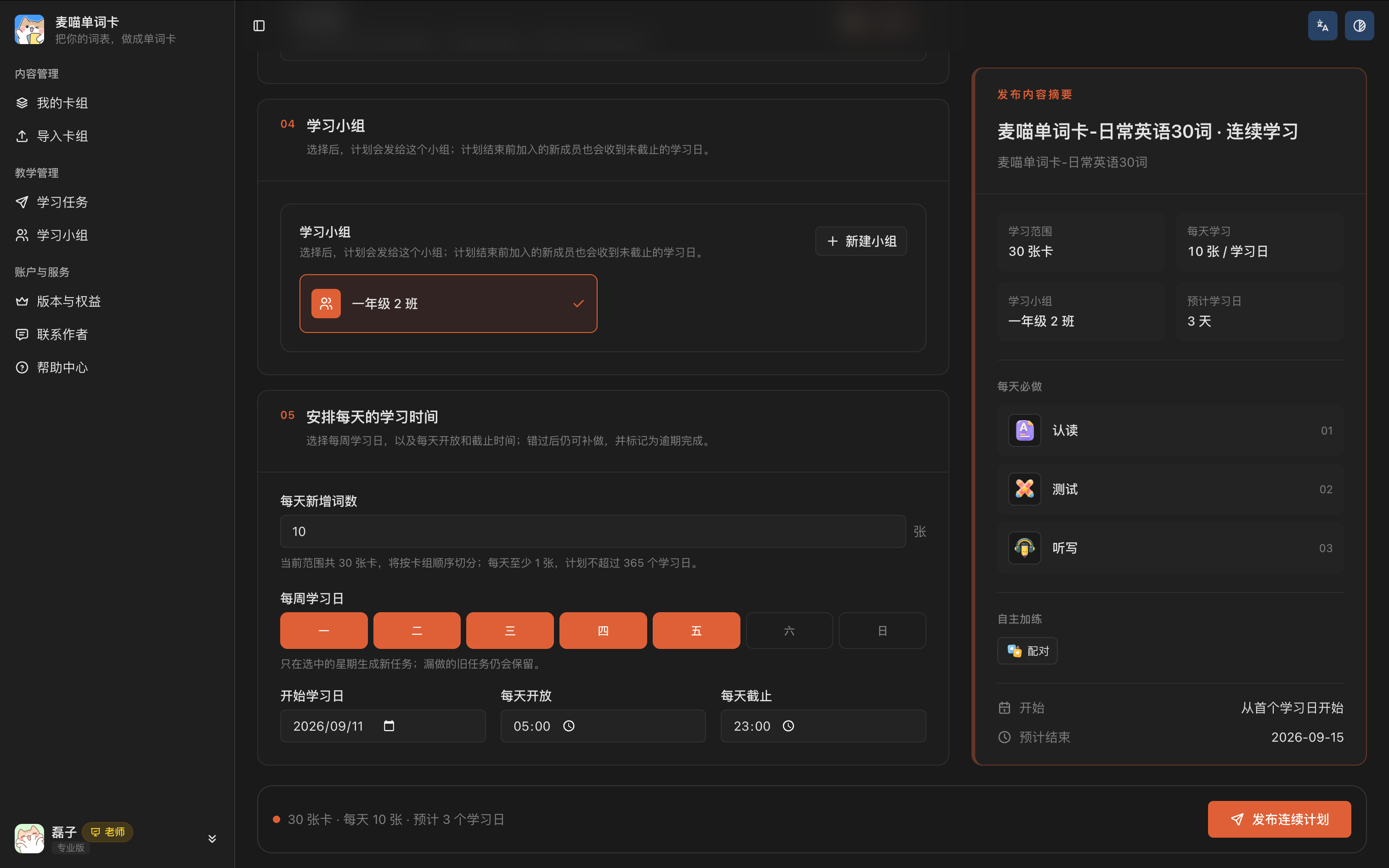
Task: Select the 一年级 2 班 study group
Action: (448, 304)
